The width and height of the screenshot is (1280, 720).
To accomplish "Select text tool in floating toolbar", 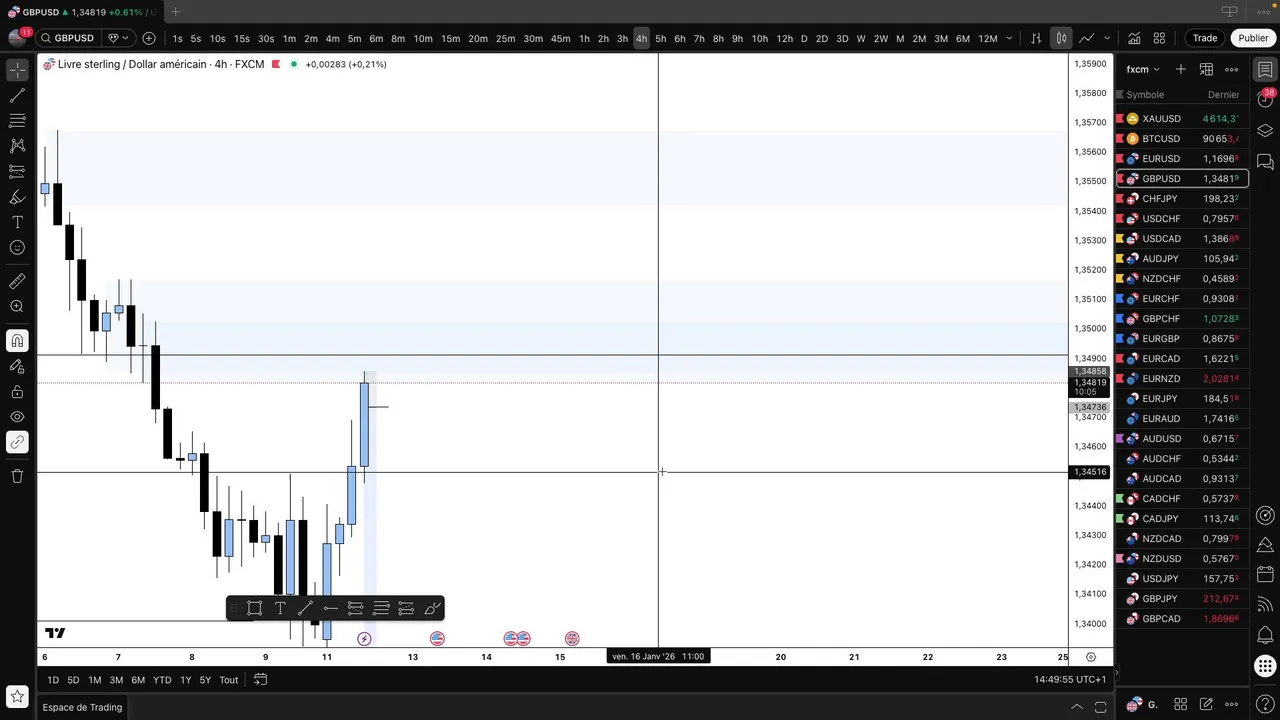I will (280, 608).
